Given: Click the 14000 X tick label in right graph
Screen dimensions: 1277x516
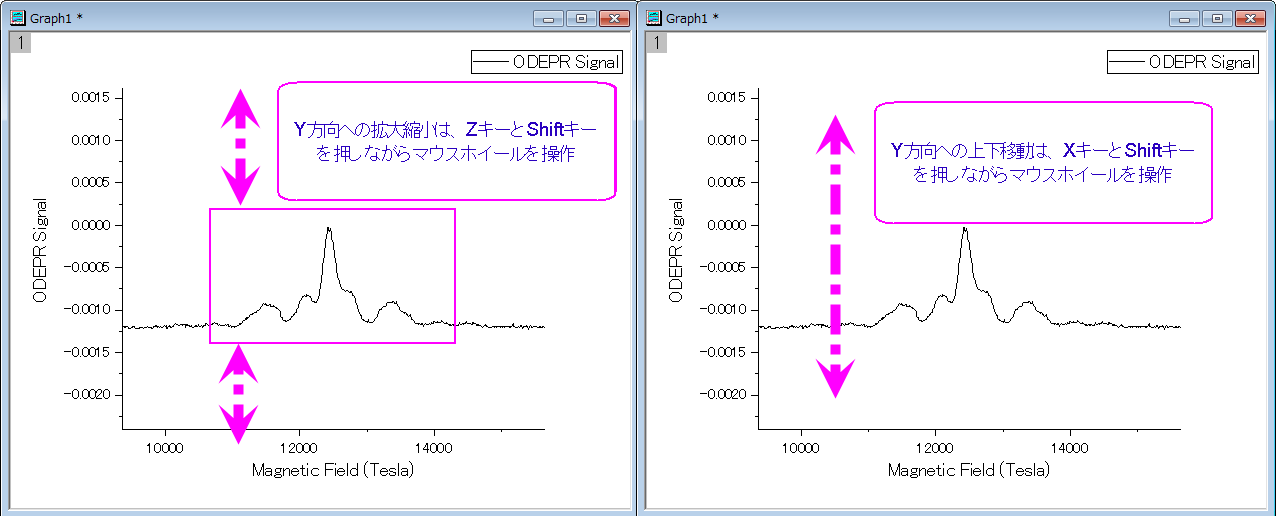Looking at the screenshot, I should [x=1070, y=446].
